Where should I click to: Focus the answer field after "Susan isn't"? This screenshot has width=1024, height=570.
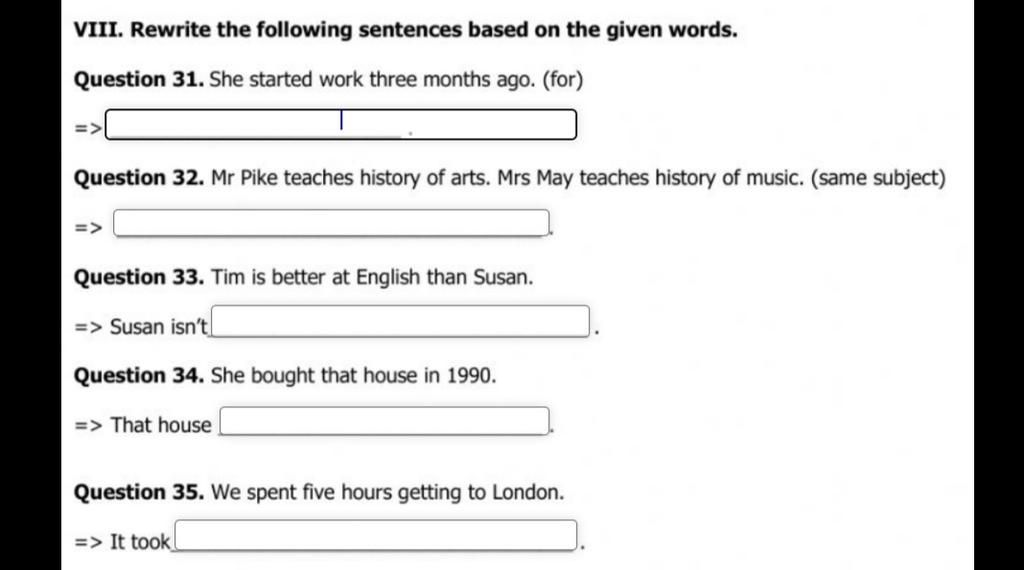[400, 321]
